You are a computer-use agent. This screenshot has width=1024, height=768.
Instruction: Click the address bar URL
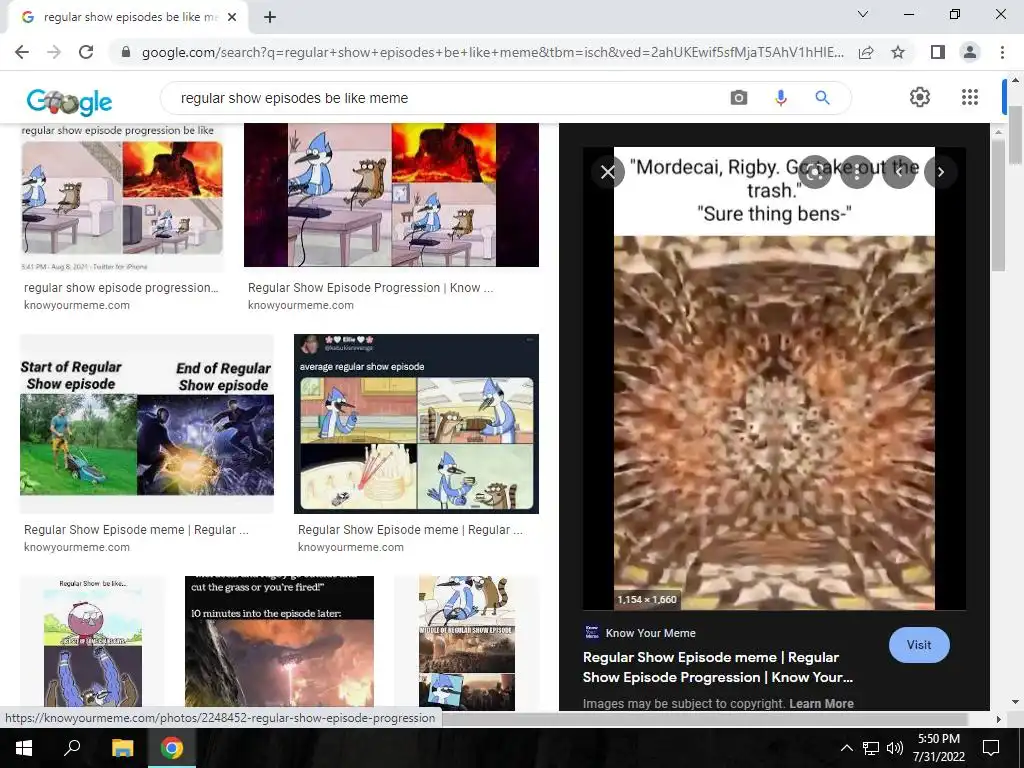pos(492,52)
